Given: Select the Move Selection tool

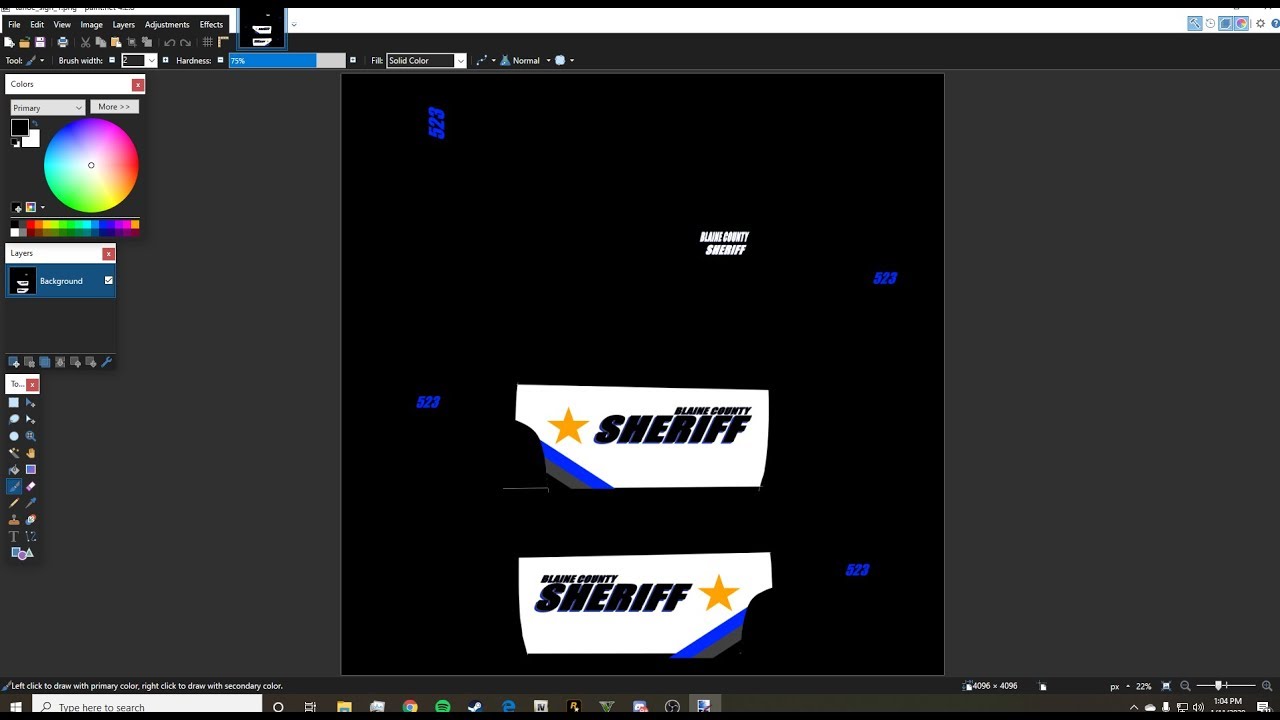Looking at the screenshot, I should 31,419.
